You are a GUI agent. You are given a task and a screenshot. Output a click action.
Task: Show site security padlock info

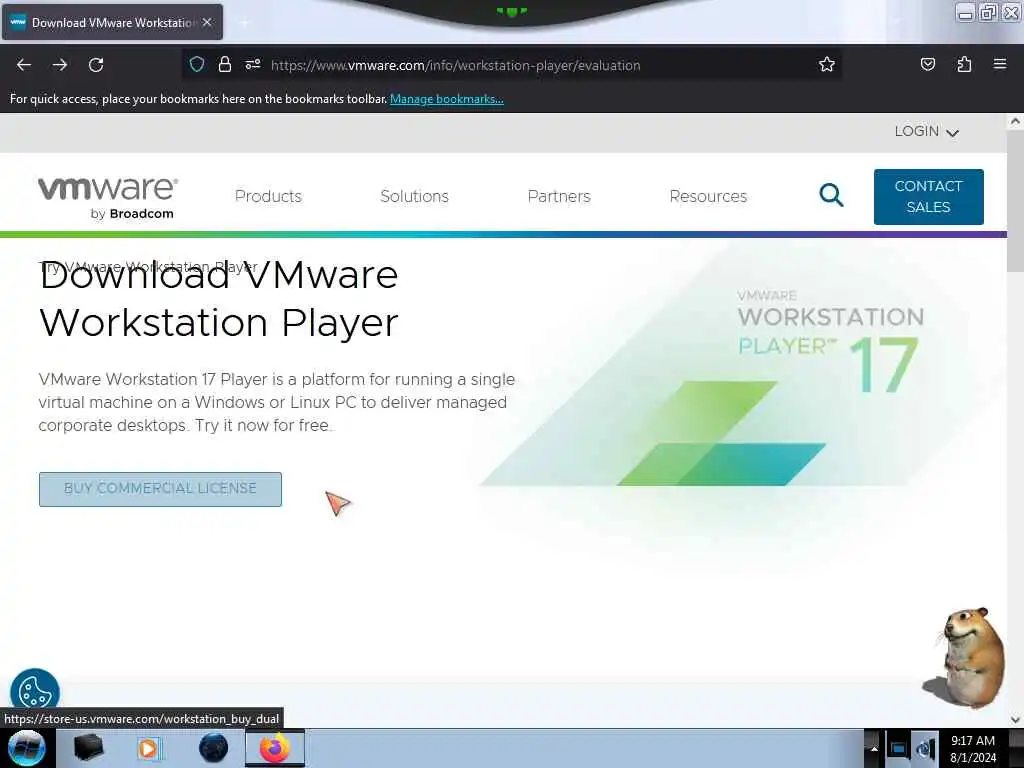(x=225, y=65)
